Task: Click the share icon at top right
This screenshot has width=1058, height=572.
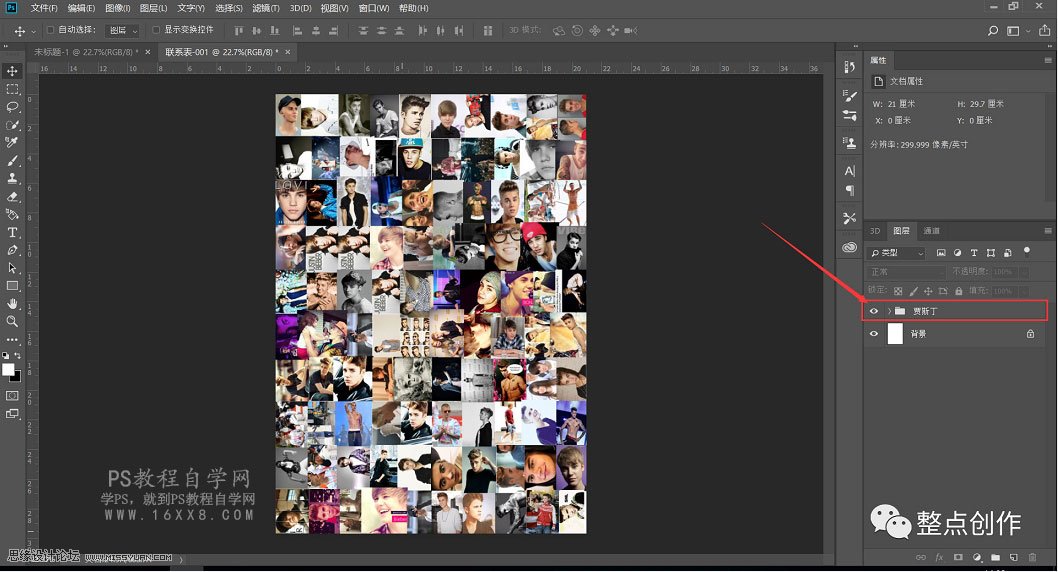Action: pos(1045,30)
